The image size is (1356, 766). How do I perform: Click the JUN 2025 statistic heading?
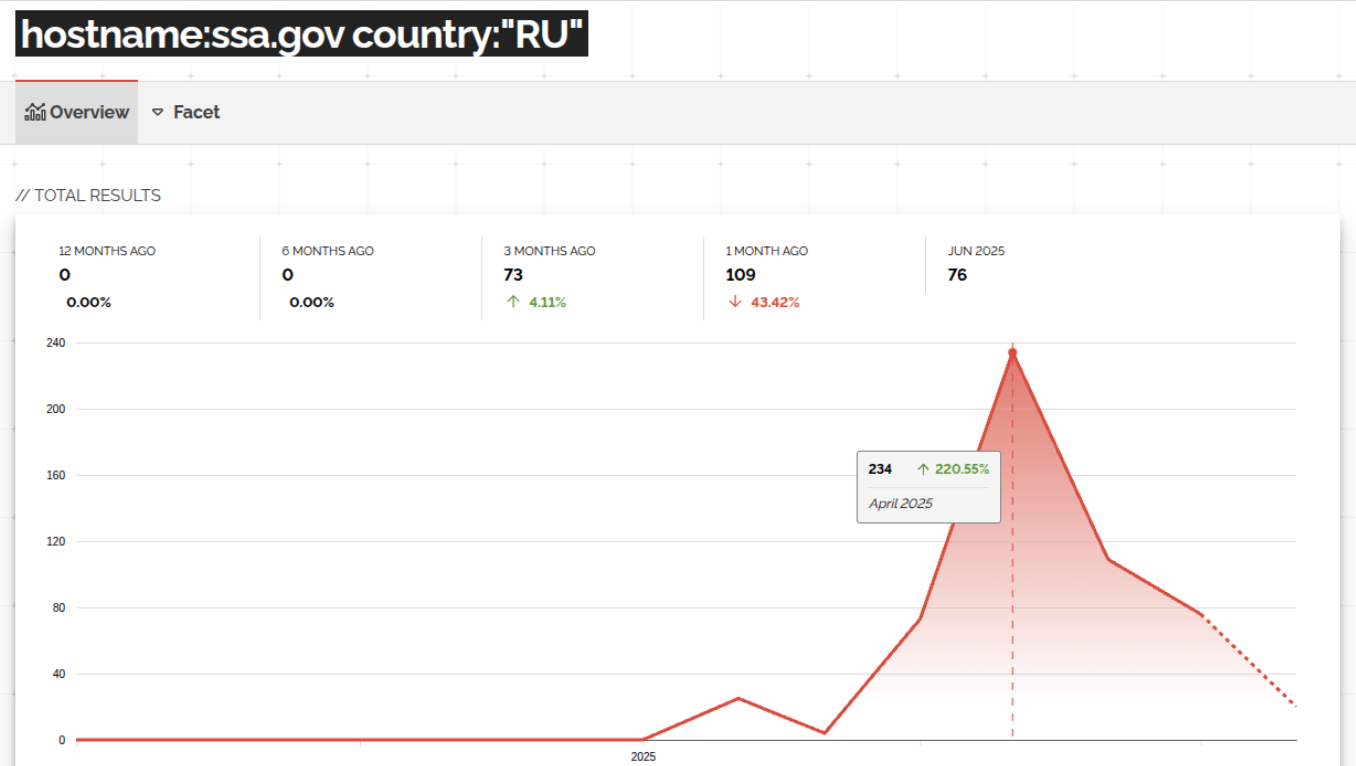point(976,251)
